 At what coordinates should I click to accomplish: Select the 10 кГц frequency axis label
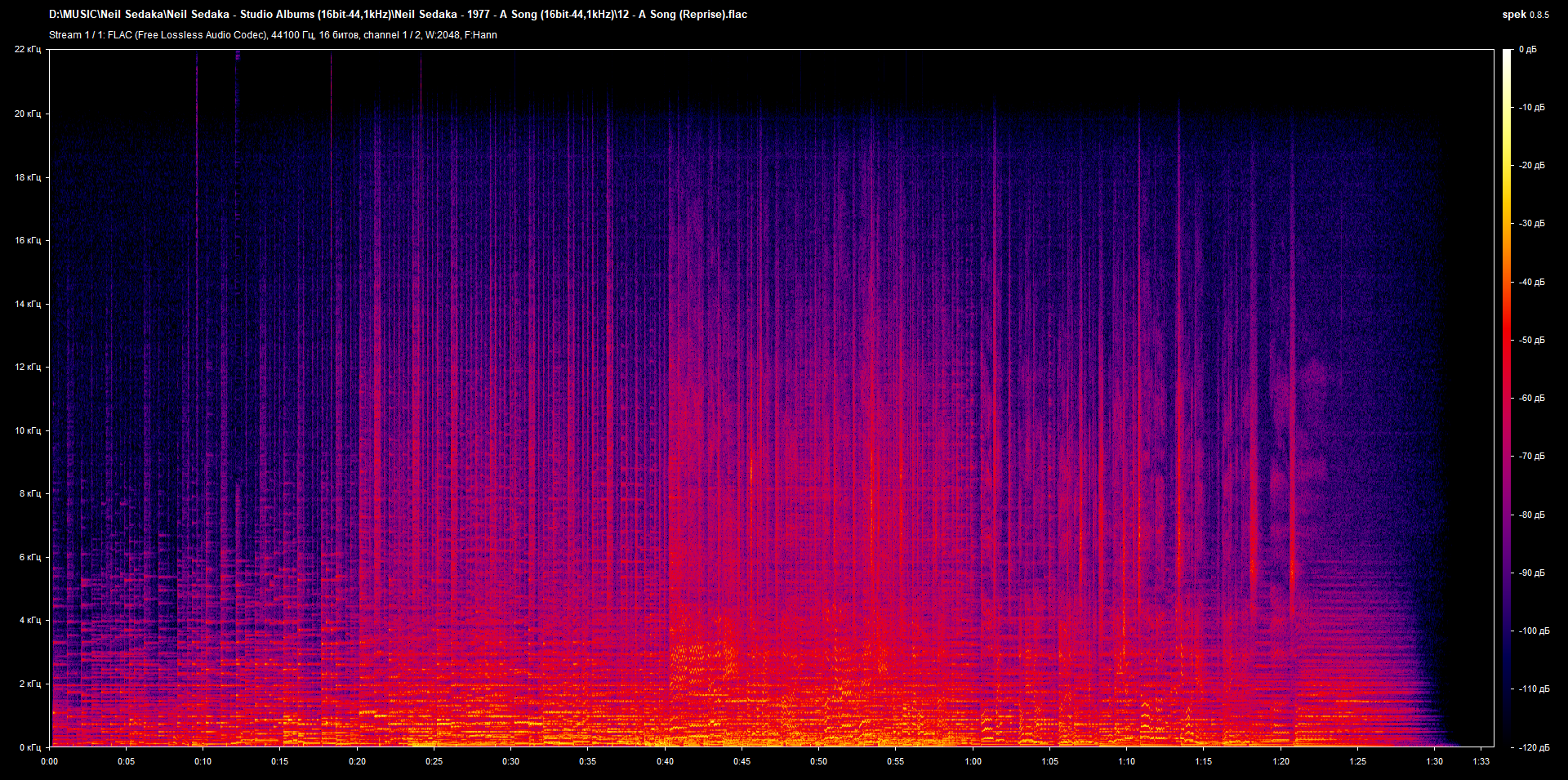point(28,430)
